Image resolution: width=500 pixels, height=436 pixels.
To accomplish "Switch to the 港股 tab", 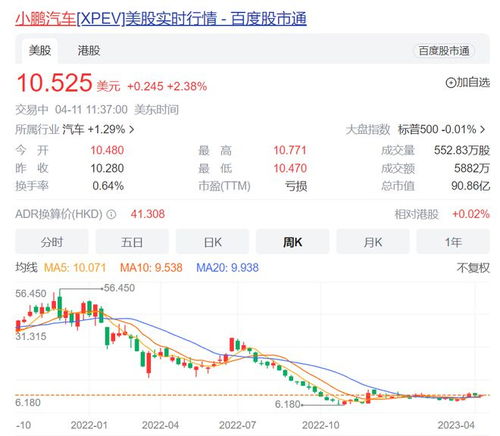I will (89, 51).
